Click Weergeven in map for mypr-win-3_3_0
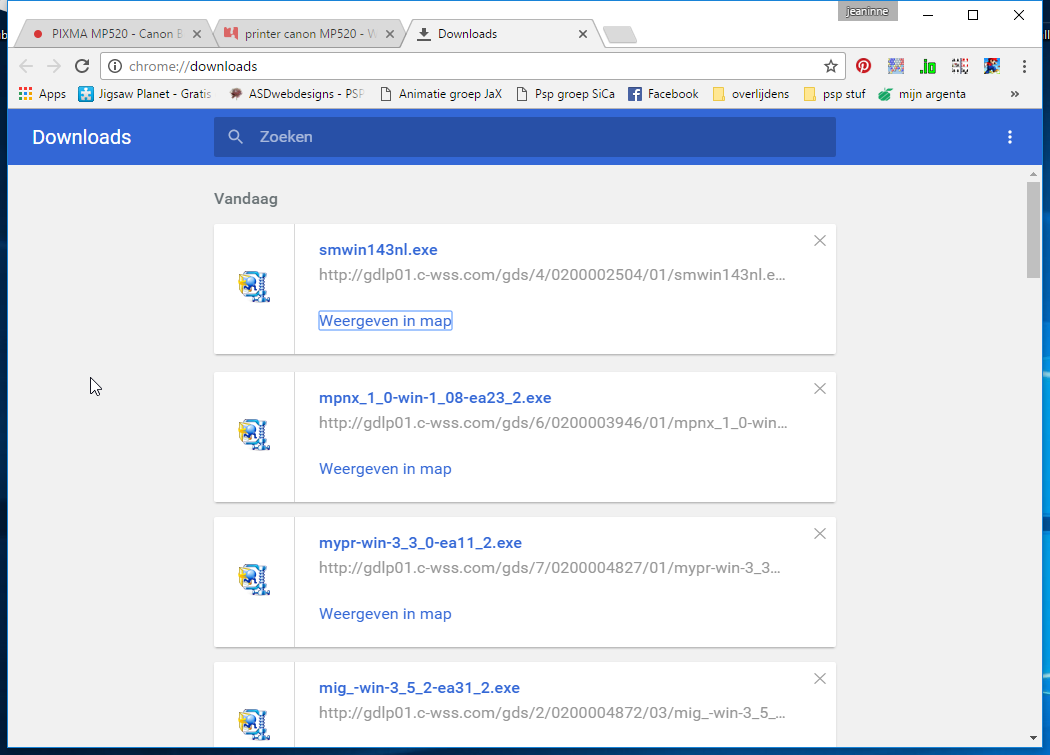Image resolution: width=1050 pixels, height=755 pixels. (x=385, y=614)
